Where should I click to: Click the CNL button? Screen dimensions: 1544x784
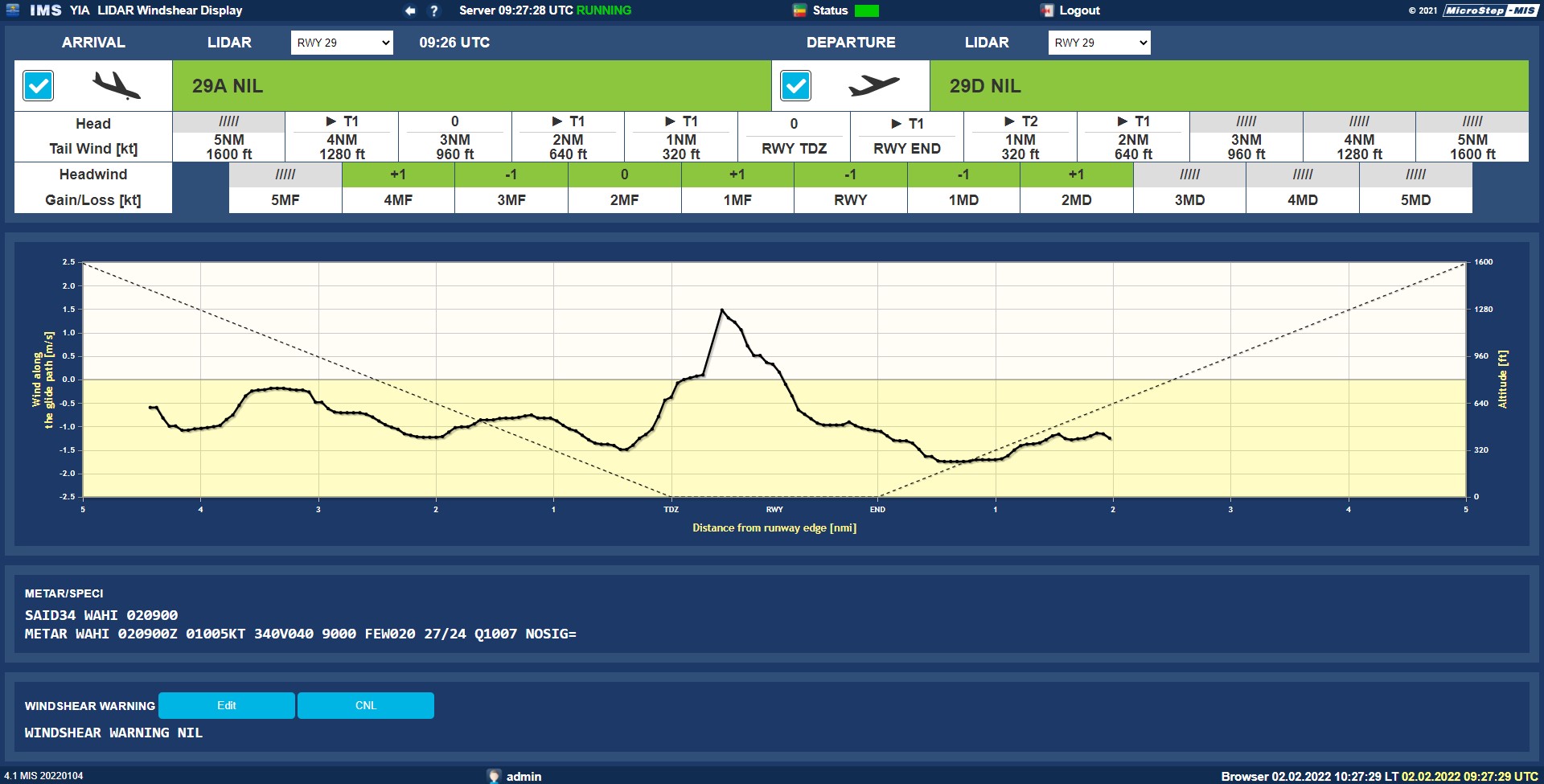[x=366, y=705]
